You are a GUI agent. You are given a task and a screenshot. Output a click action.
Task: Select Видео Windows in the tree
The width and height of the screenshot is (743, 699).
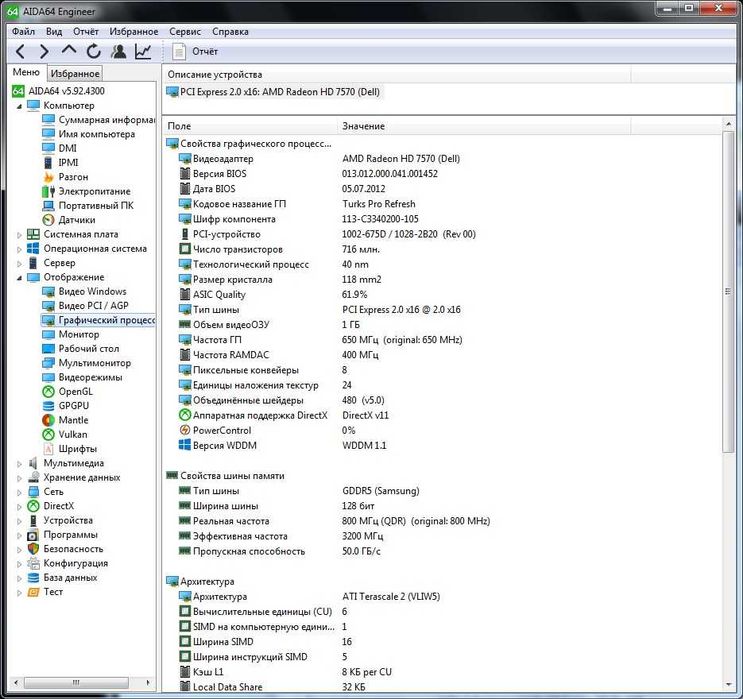tap(92, 291)
